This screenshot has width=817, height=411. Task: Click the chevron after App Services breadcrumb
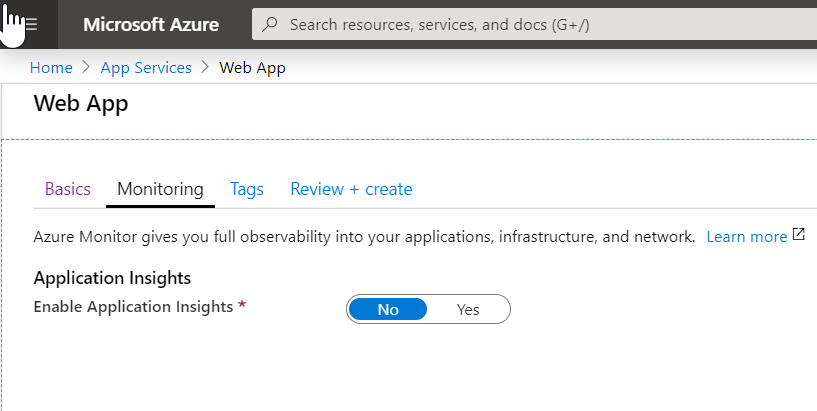pyautogui.click(x=205, y=68)
